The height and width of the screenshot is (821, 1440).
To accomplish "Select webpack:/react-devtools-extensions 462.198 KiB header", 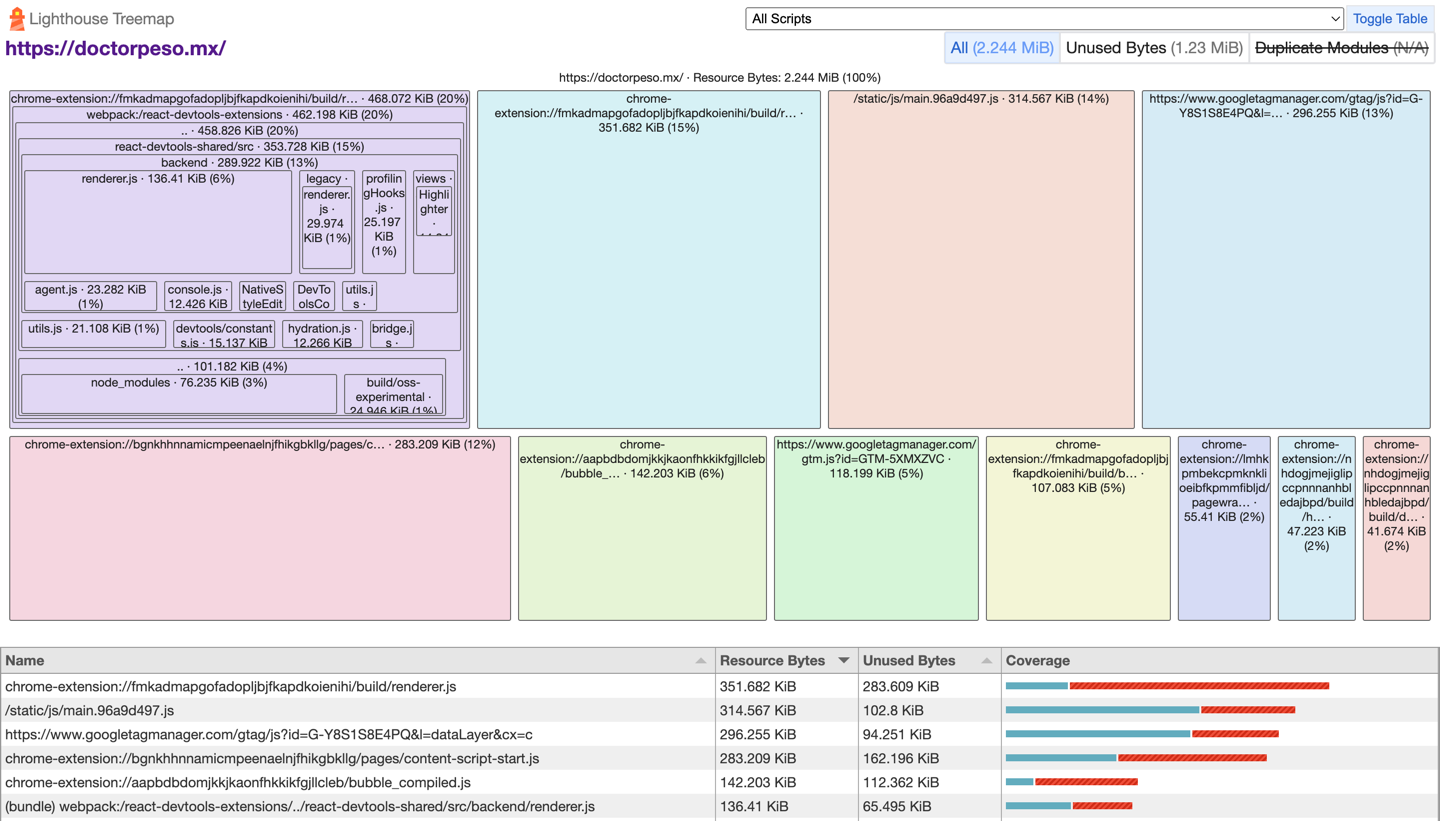I will pos(239,114).
